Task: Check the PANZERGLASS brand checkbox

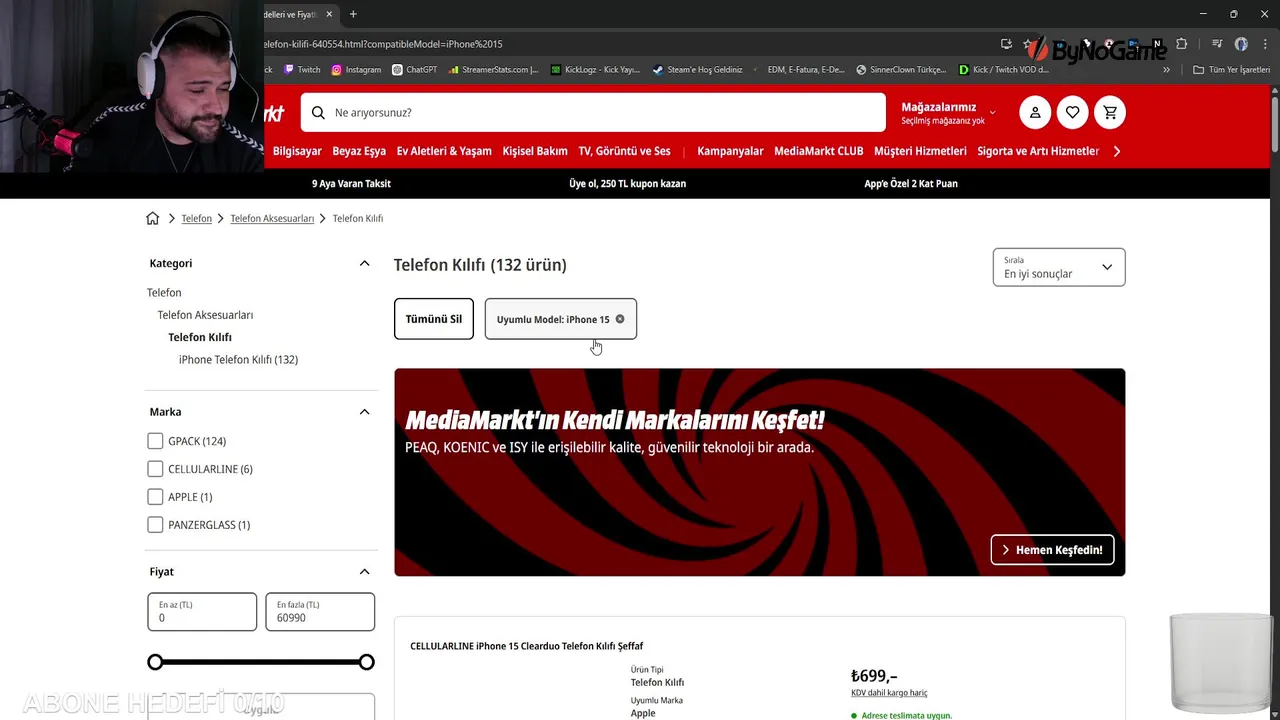Action: click(x=155, y=525)
